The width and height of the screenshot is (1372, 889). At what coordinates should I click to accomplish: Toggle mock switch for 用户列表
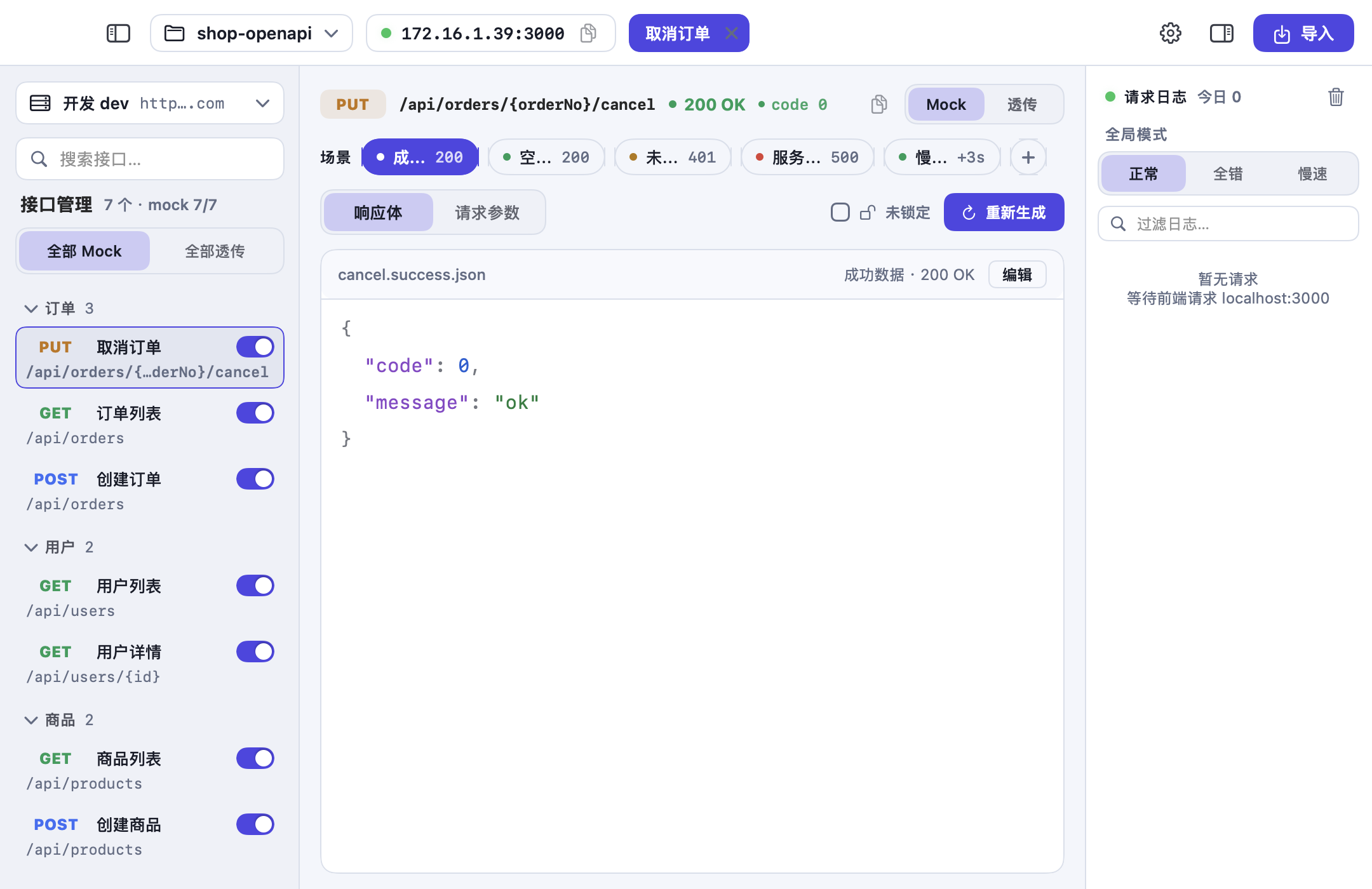click(x=255, y=585)
